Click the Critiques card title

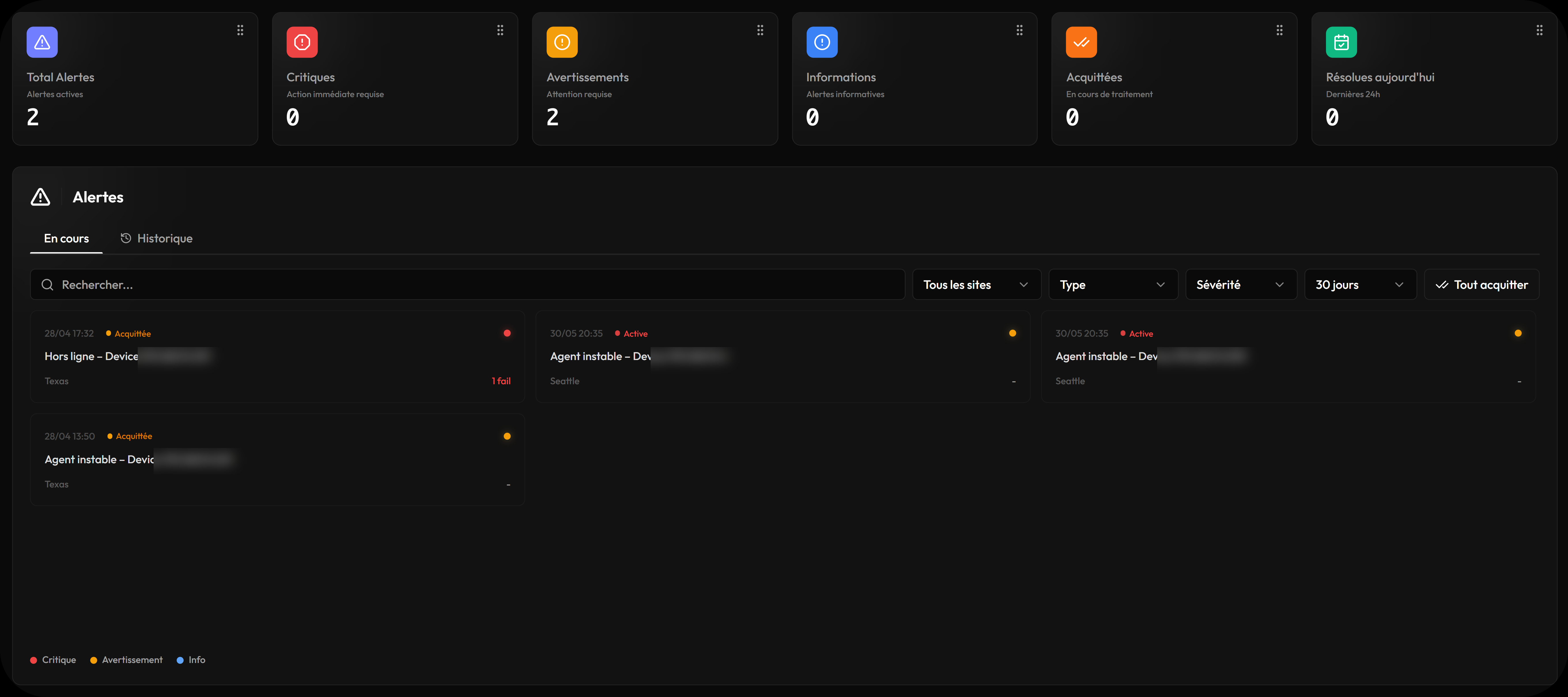(x=310, y=77)
